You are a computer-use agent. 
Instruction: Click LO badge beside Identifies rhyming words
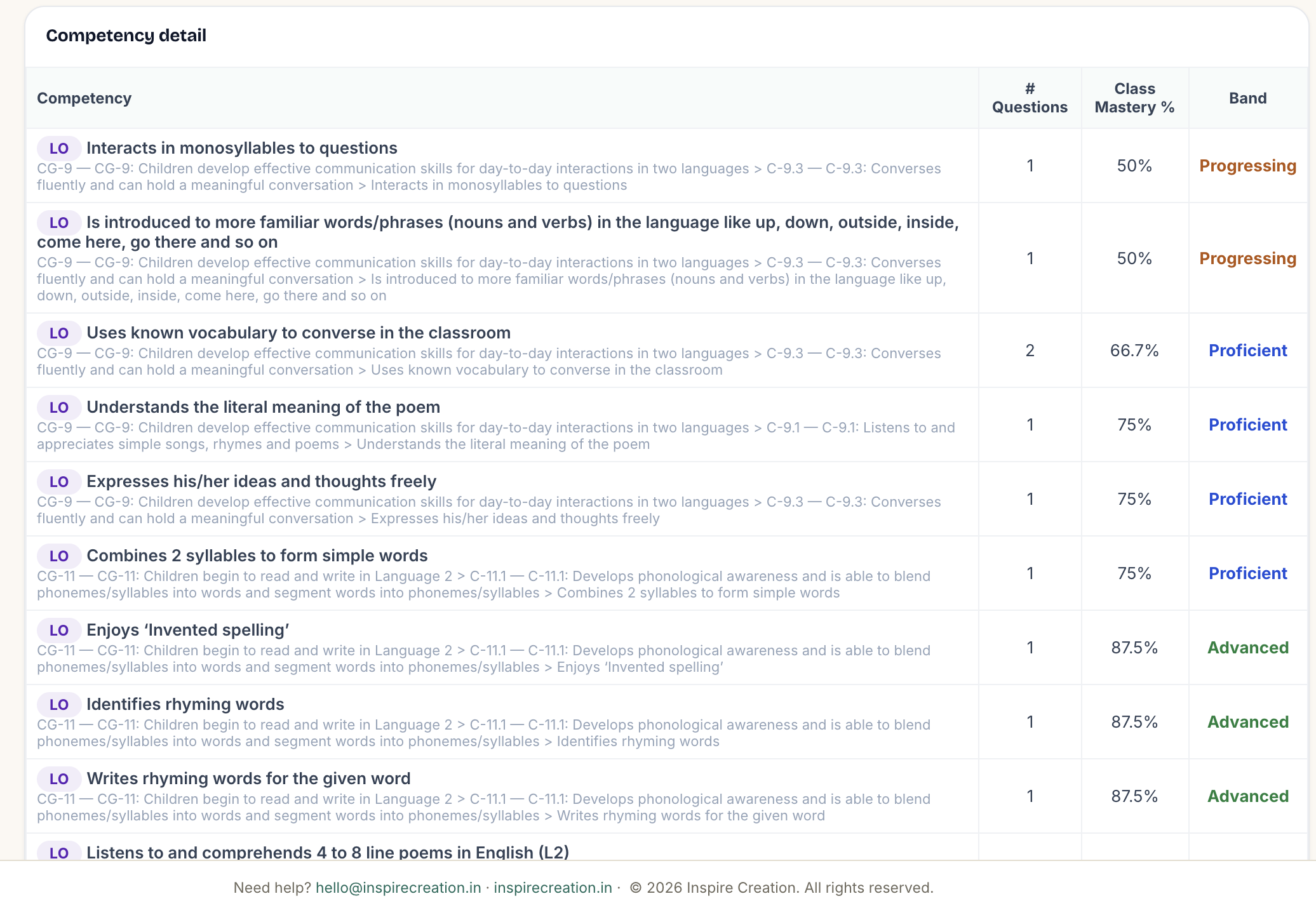click(58, 705)
